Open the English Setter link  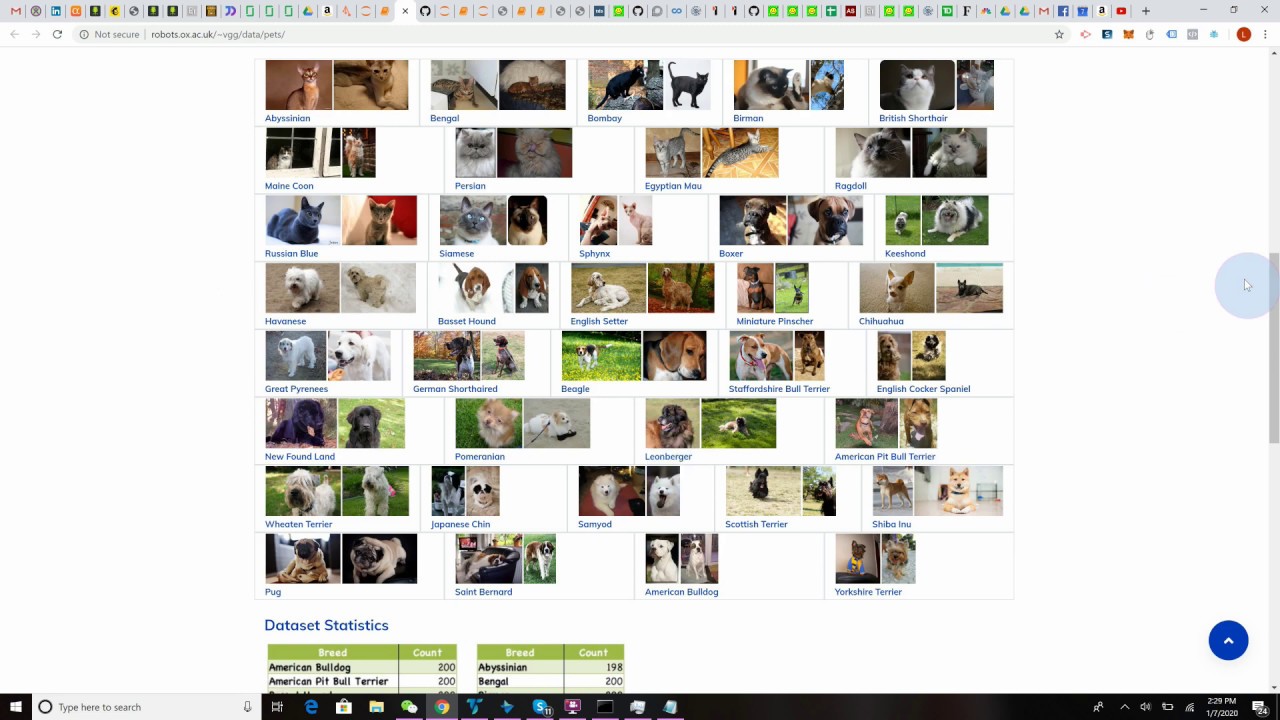(x=599, y=321)
